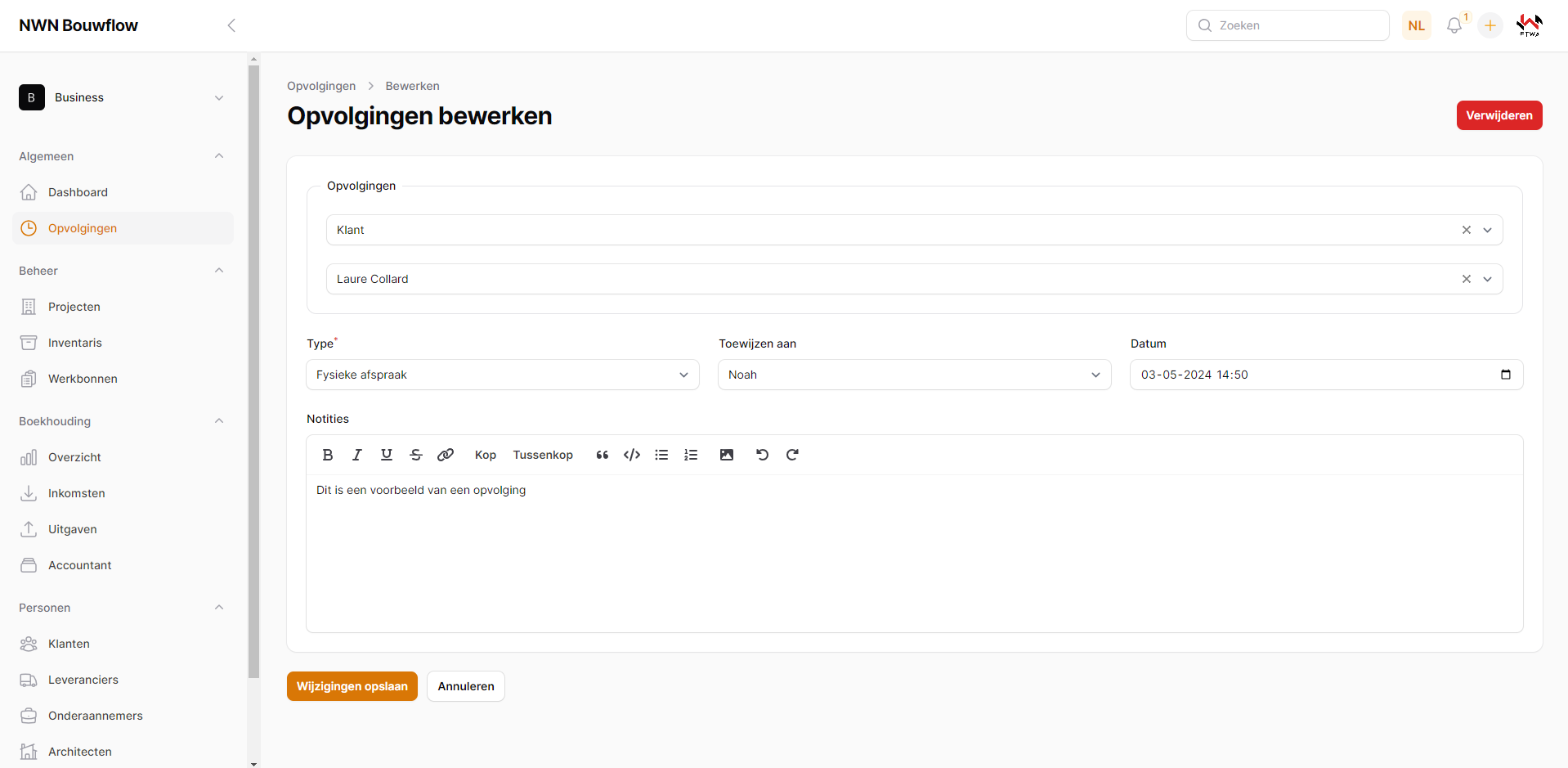Click the red Verwijderen button
The image size is (1568, 768).
pyautogui.click(x=1499, y=115)
